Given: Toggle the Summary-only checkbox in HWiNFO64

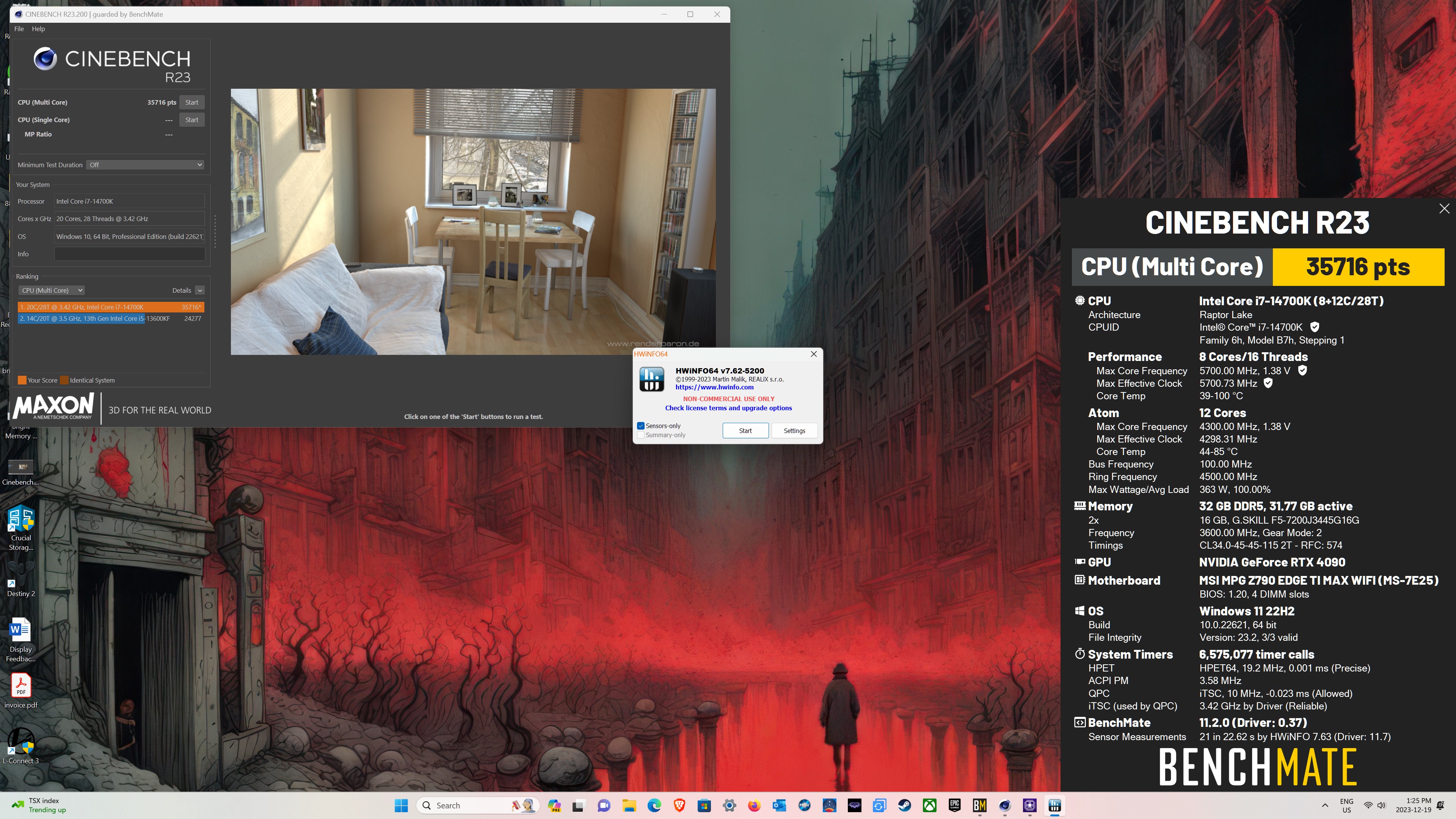Looking at the screenshot, I should click(640, 435).
